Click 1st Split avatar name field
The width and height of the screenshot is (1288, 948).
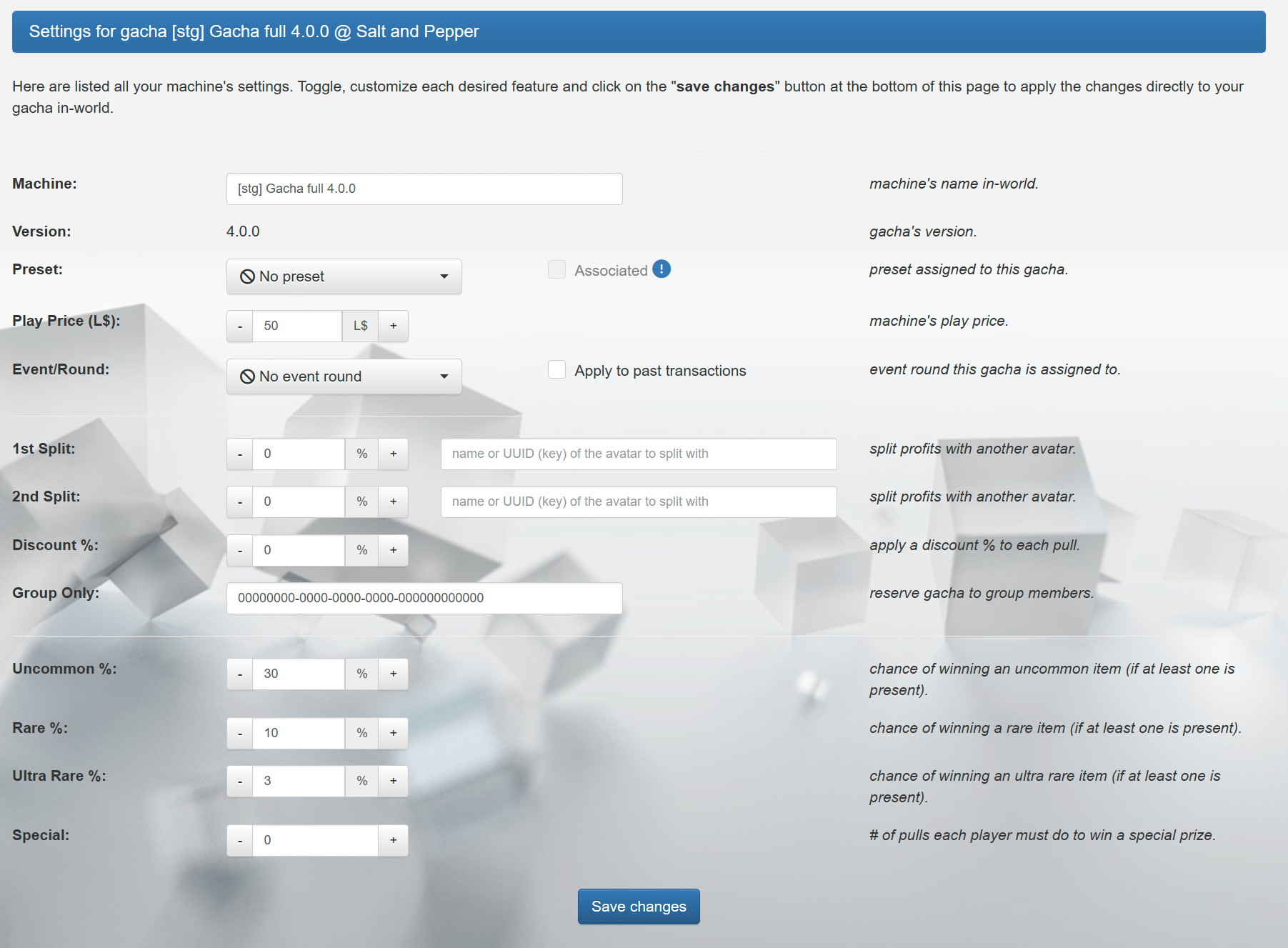click(x=639, y=454)
